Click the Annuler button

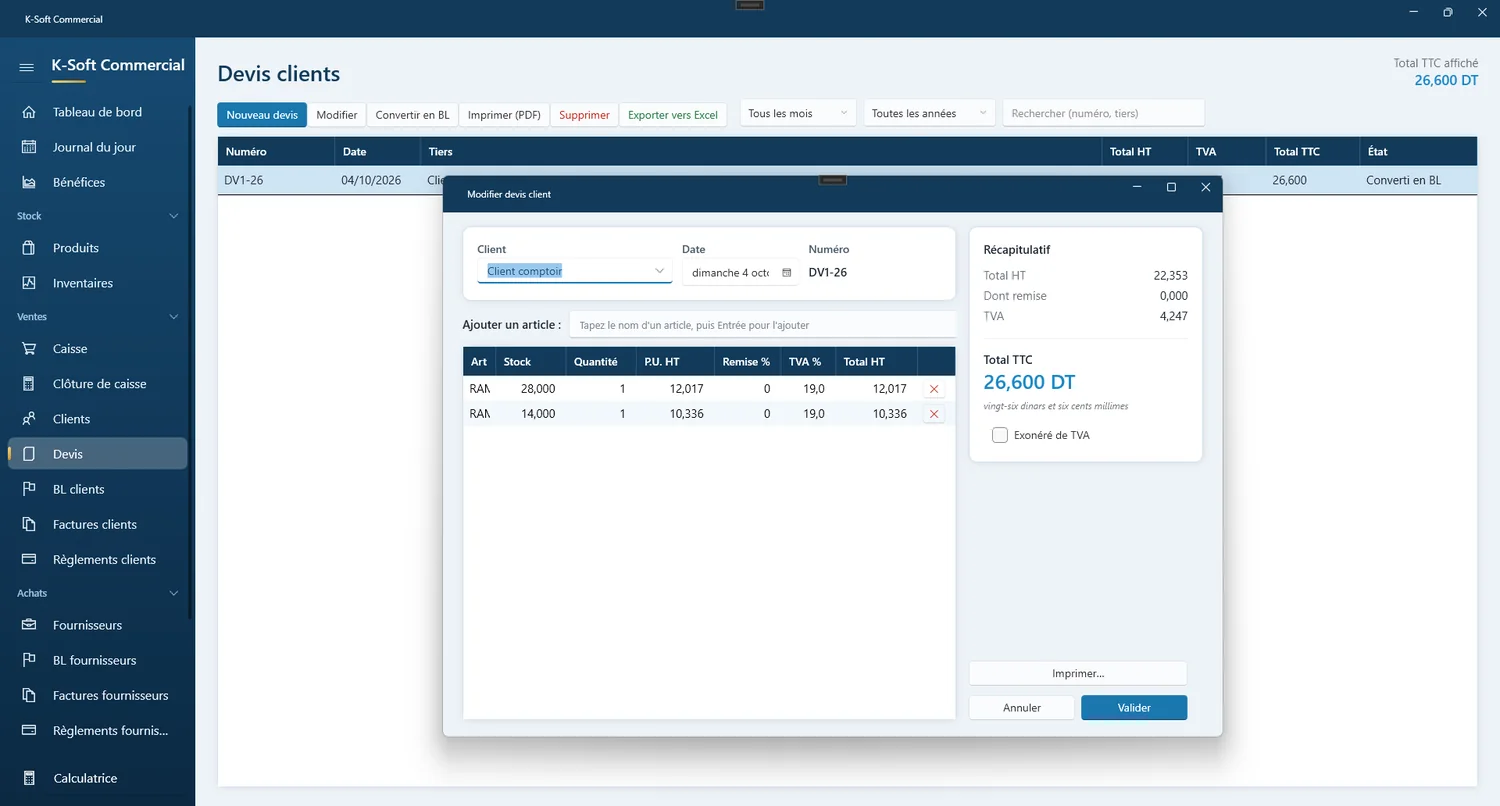click(1022, 708)
